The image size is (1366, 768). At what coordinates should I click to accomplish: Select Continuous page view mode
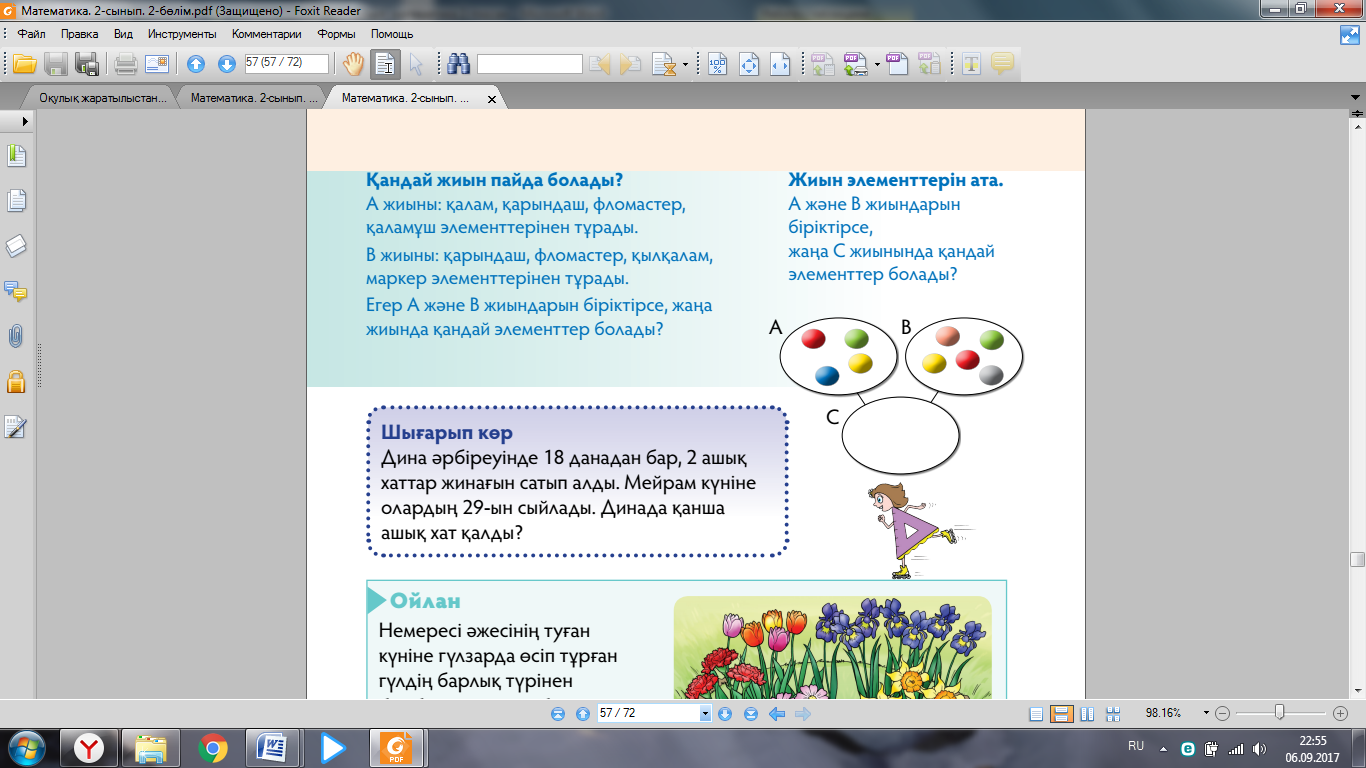(1062, 714)
